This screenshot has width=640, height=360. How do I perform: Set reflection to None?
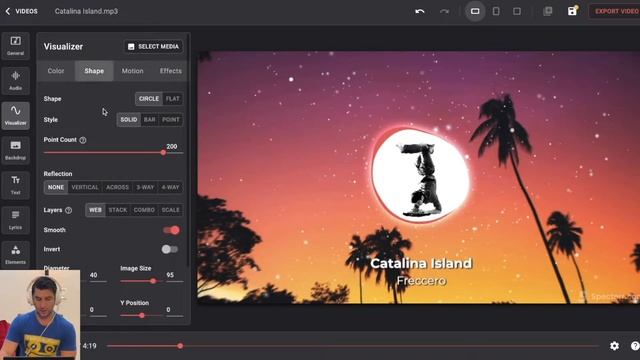[x=56, y=187]
